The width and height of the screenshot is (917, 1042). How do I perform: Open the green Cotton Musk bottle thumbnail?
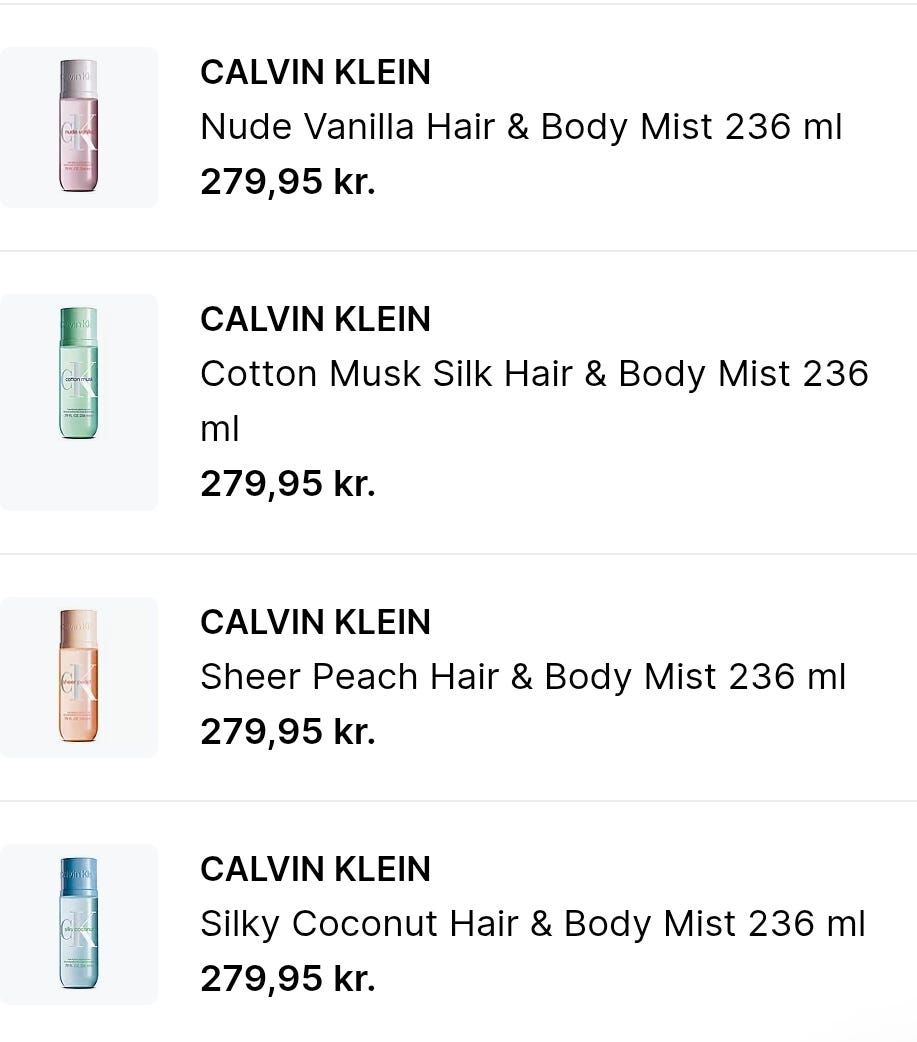point(78,402)
